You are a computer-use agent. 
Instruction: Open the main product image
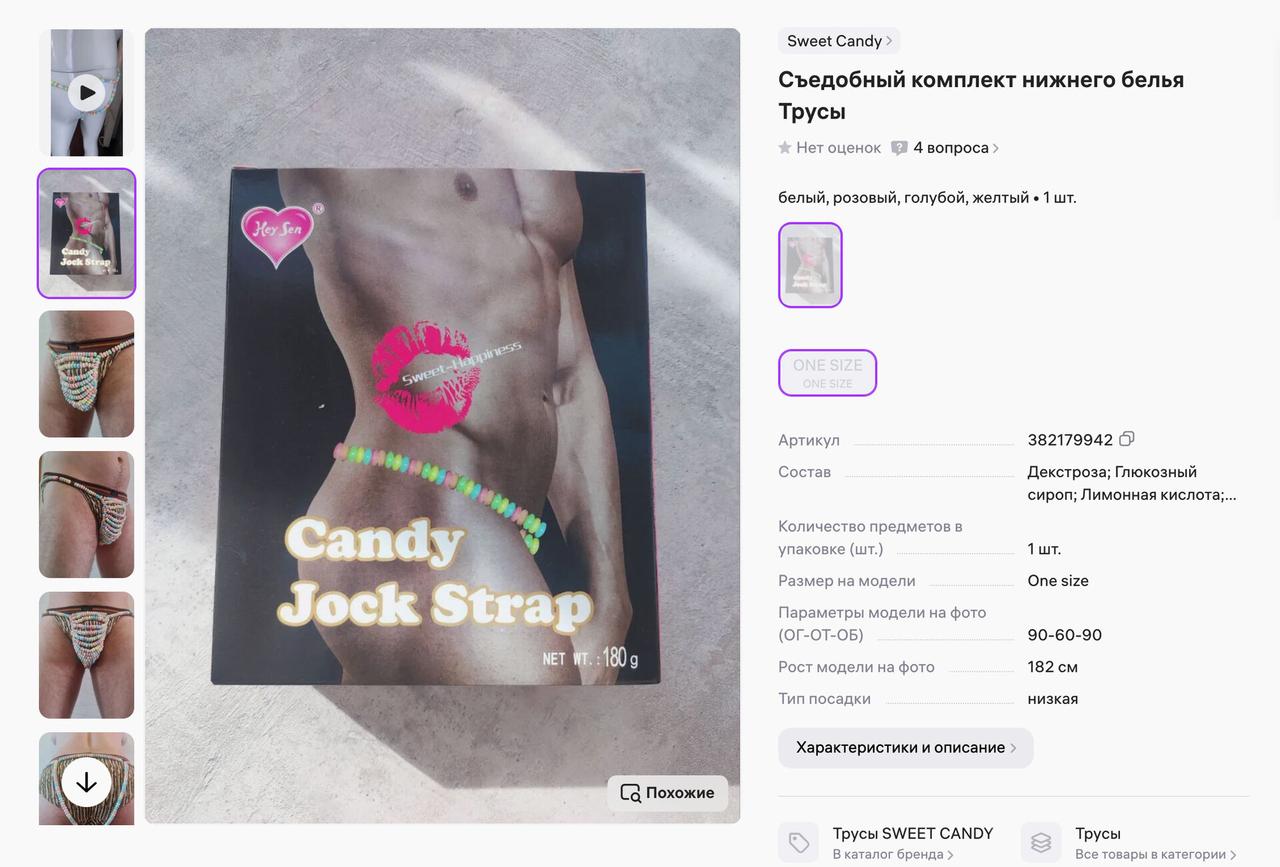(442, 426)
